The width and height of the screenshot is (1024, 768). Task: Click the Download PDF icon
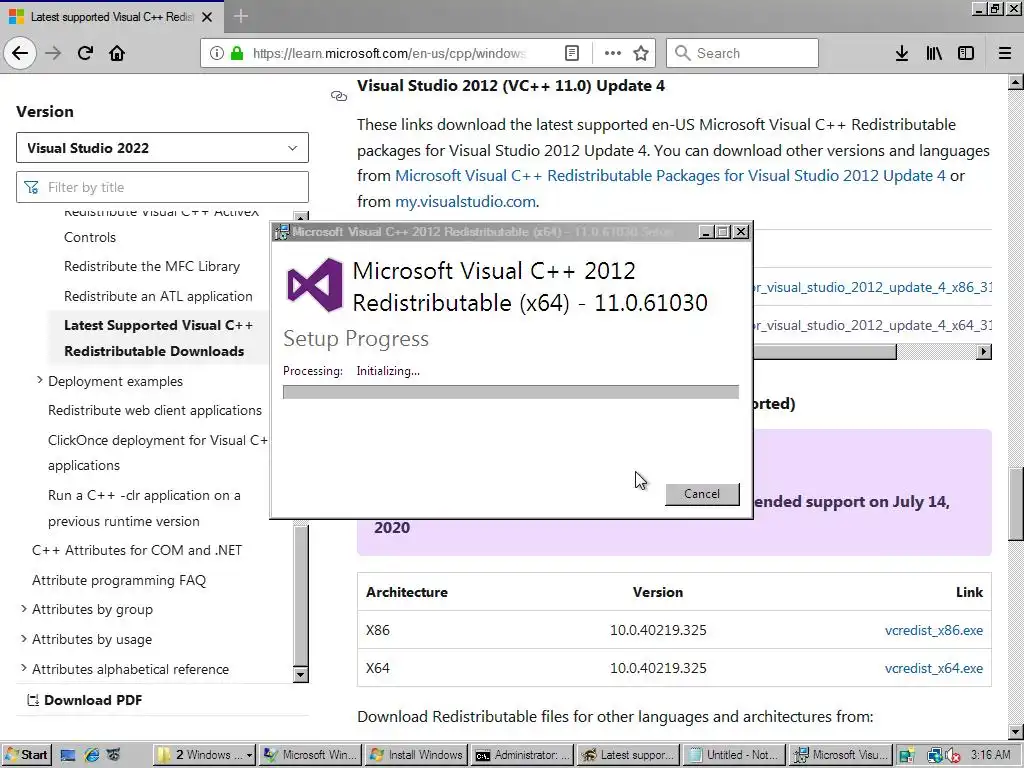pos(33,700)
